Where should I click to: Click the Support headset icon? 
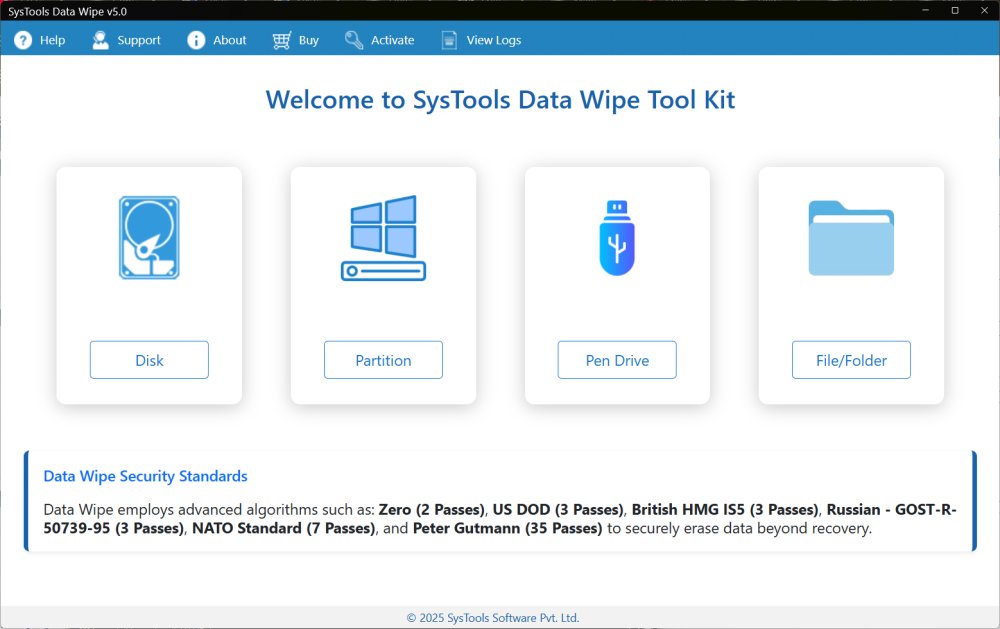point(99,40)
